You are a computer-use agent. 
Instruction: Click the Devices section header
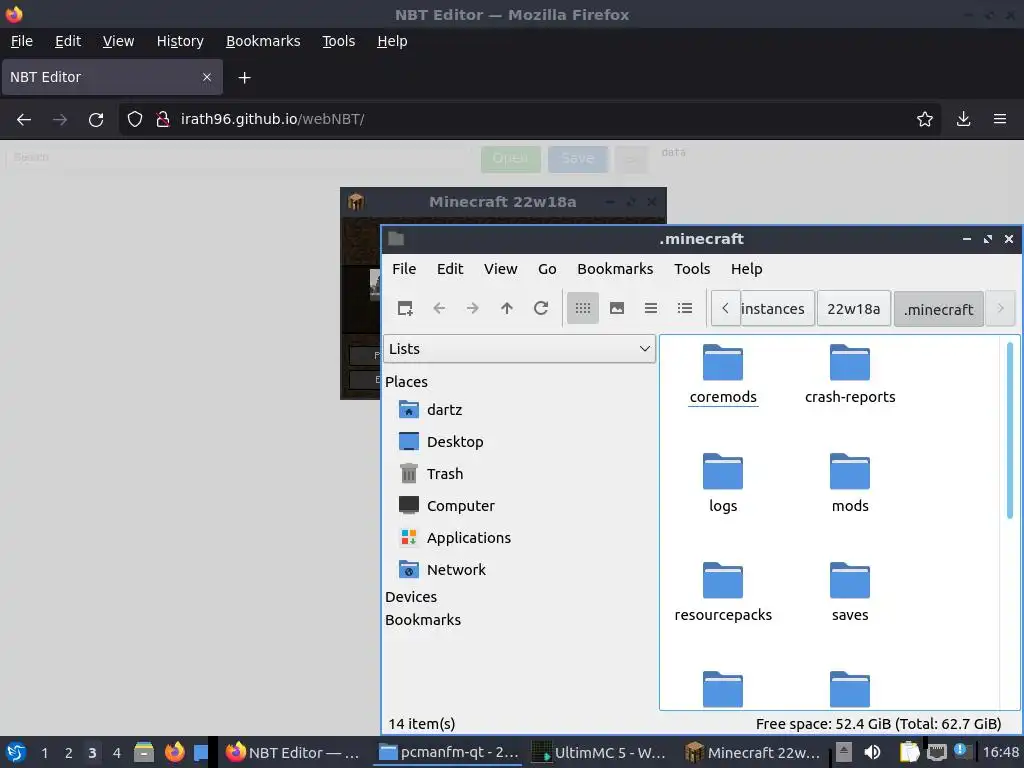411,597
